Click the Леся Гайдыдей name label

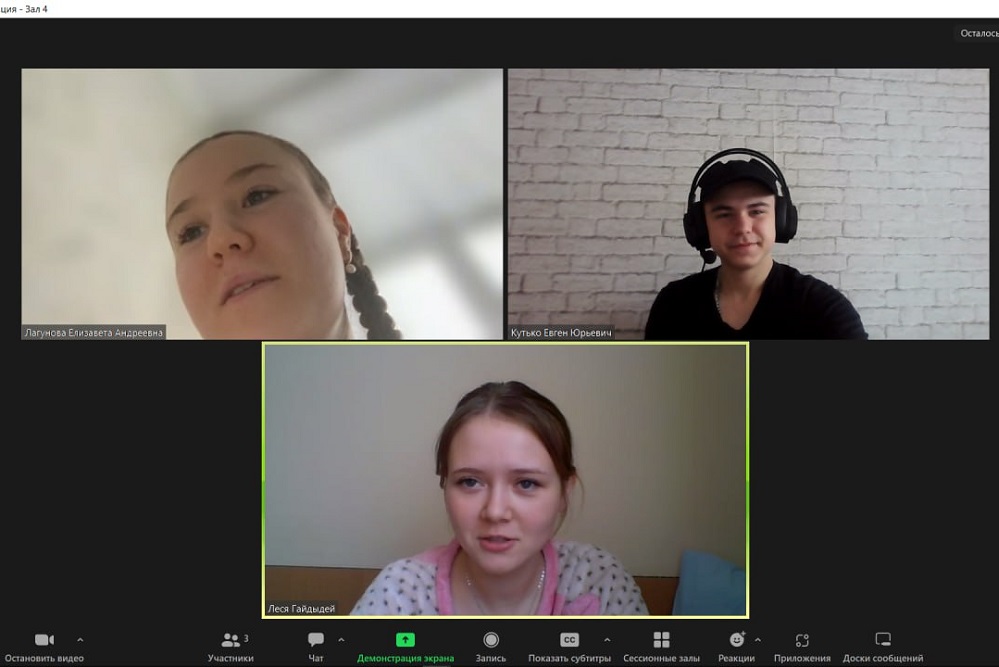(x=301, y=609)
